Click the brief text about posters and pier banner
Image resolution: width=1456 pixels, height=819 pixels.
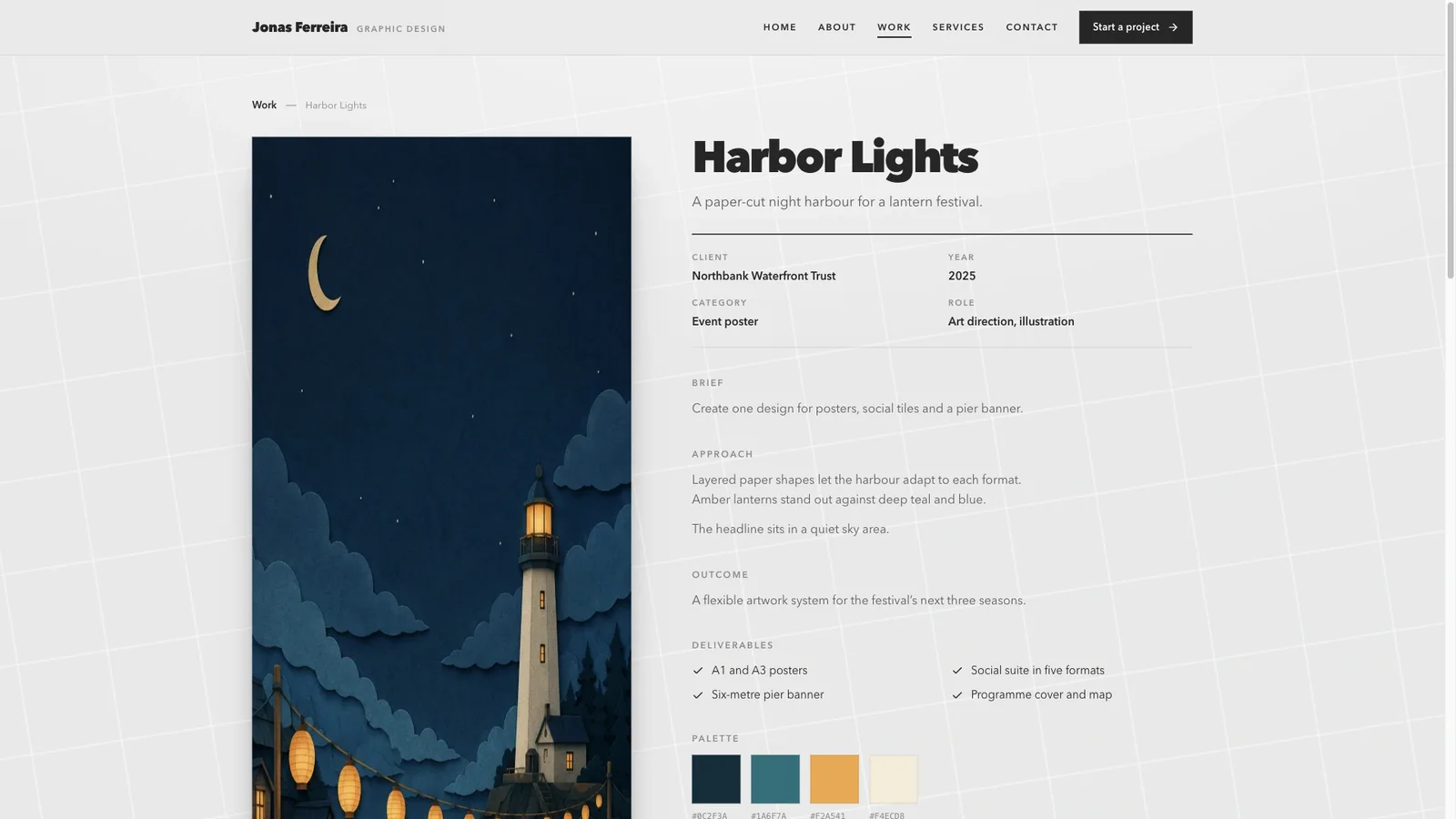point(857,409)
